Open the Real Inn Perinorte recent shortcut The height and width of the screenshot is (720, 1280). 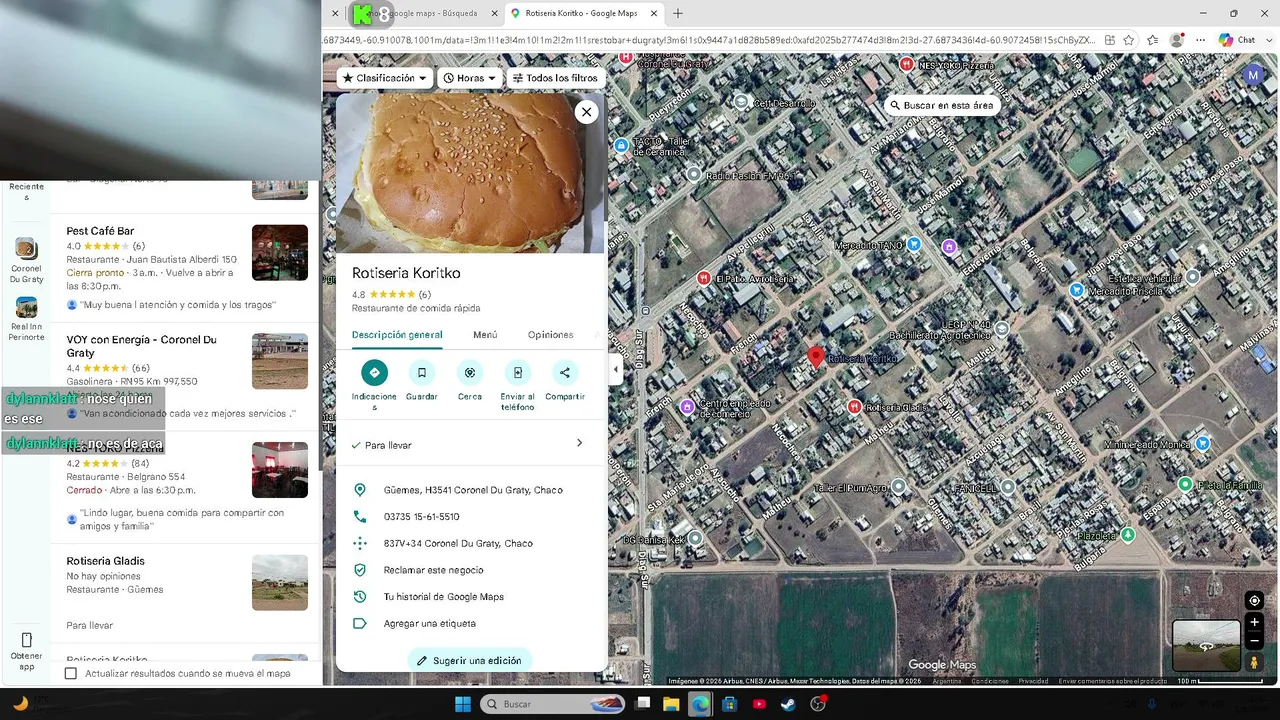pos(27,319)
